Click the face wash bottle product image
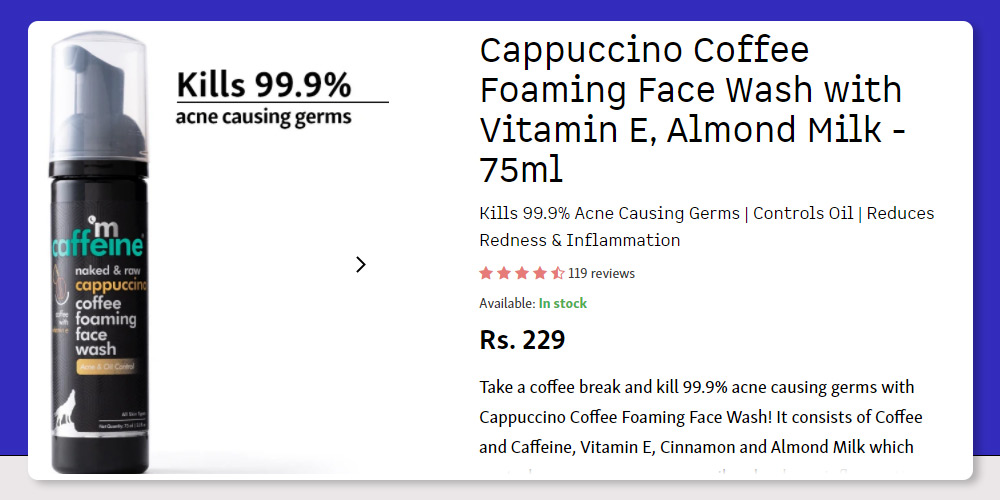The height and width of the screenshot is (500, 1000). (x=99, y=252)
